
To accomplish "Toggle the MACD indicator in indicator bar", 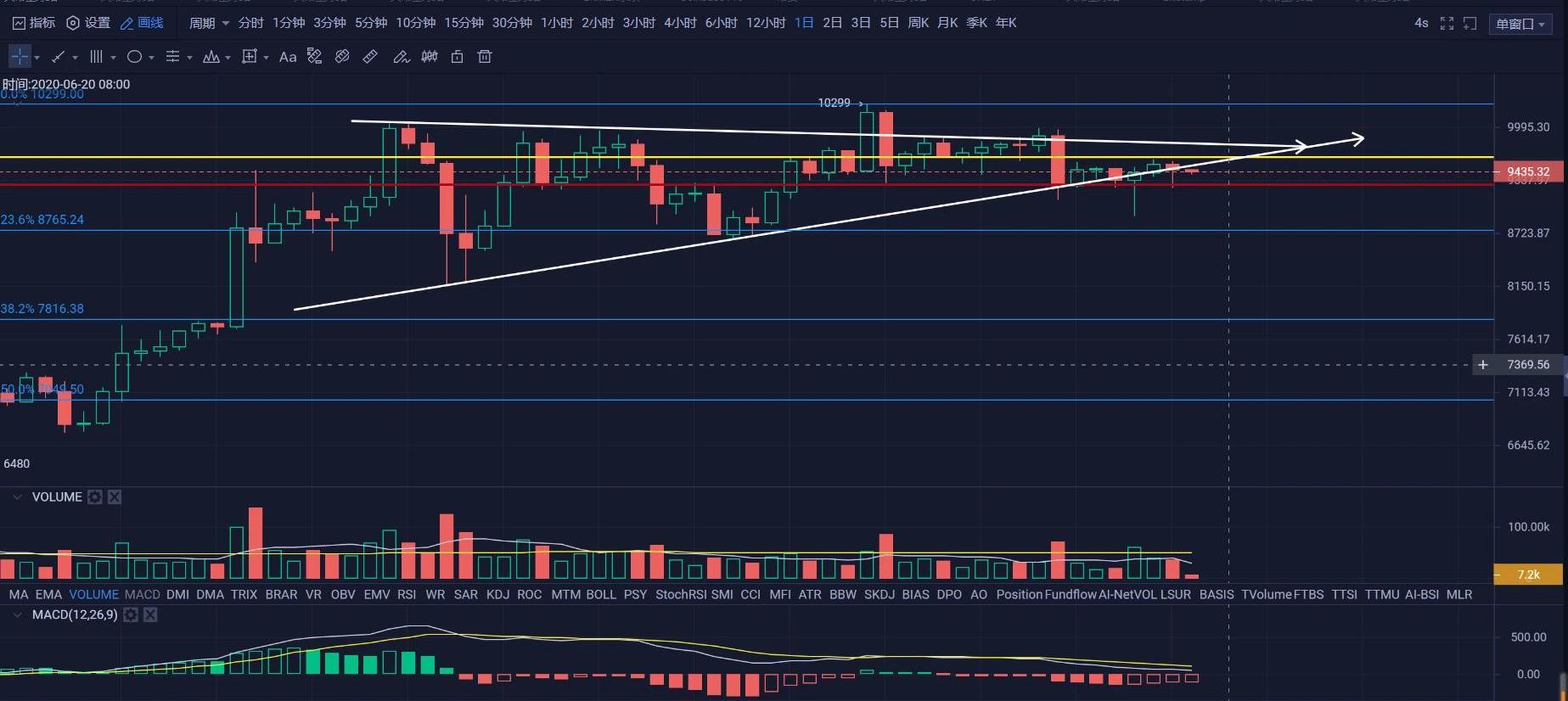I will pyautogui.click(x=142, y=594).
